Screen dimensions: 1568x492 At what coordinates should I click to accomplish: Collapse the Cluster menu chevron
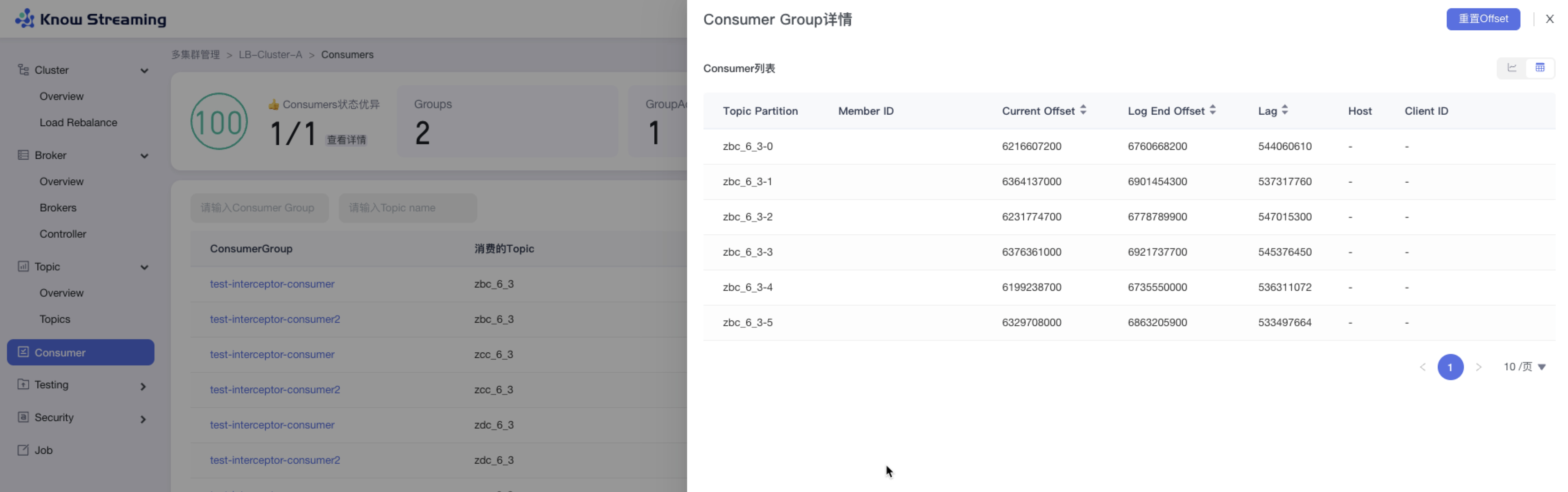(144, 70)
